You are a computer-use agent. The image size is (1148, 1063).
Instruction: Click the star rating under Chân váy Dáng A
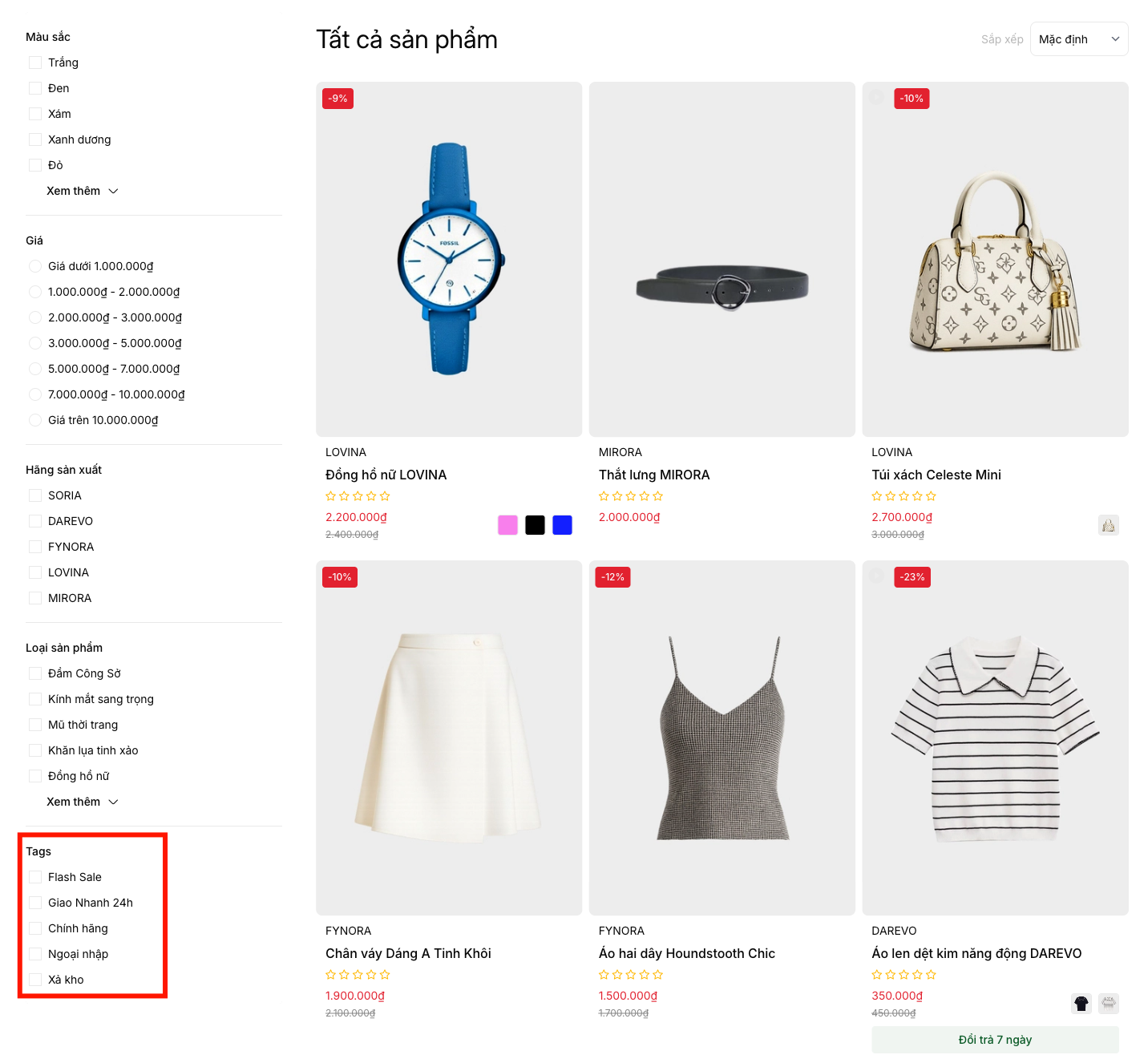[358, 975]
